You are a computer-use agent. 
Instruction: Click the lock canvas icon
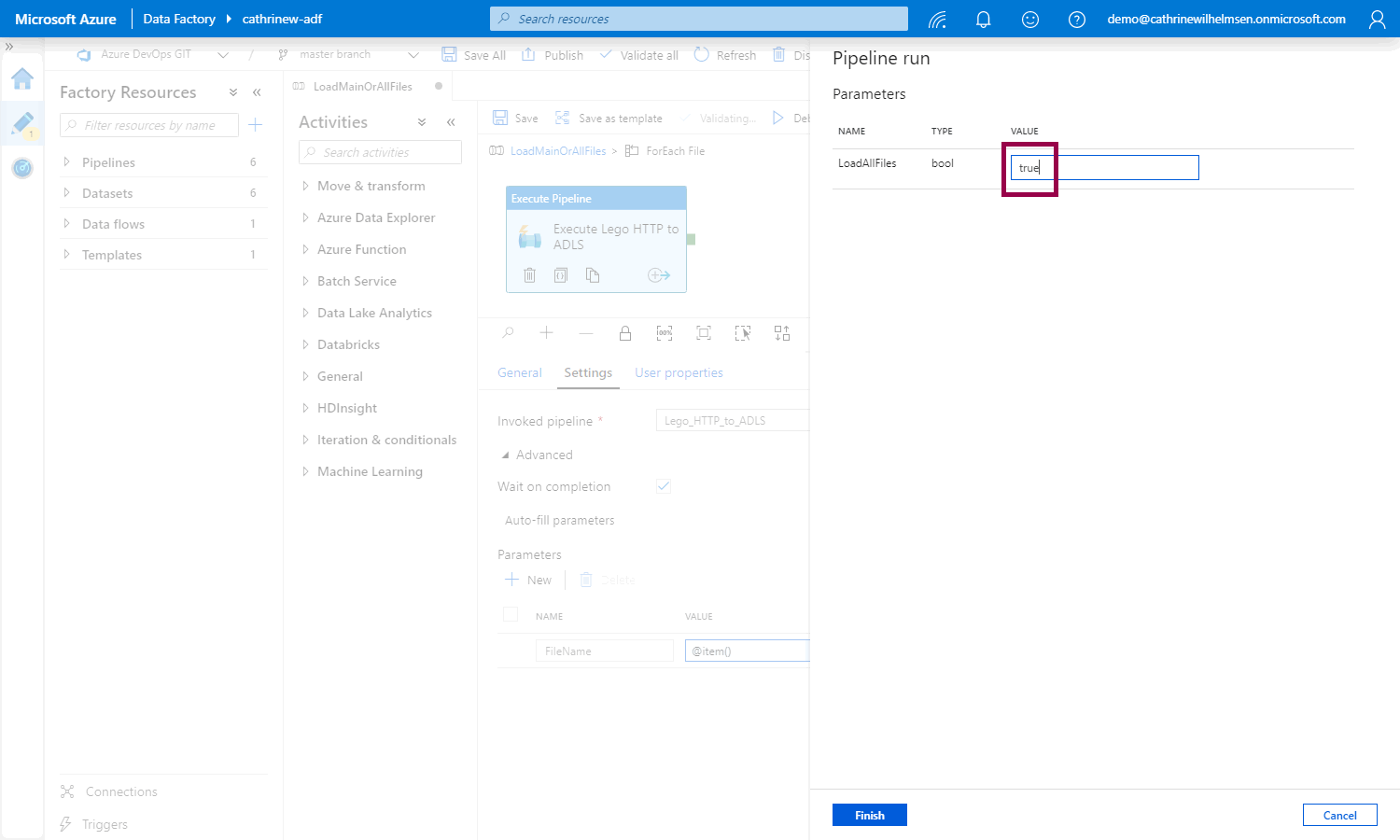pyautogui.click(x=625, y=333)
